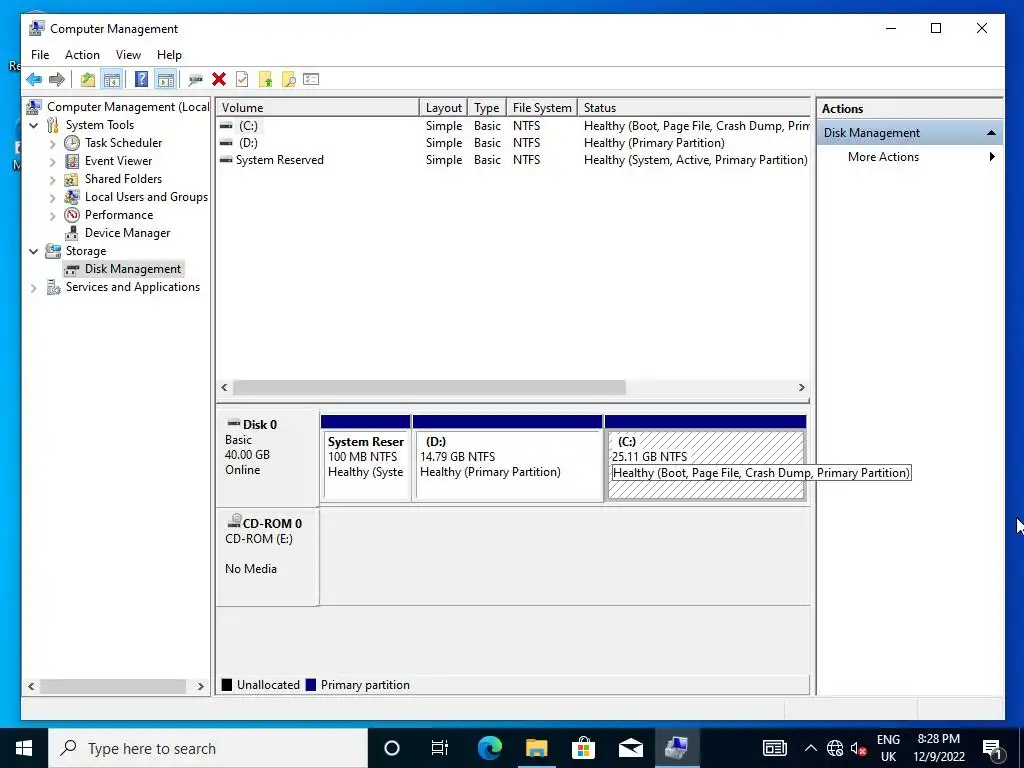Open the Help menu
This screenshot has width=1024, height=768.
point(169,55)
